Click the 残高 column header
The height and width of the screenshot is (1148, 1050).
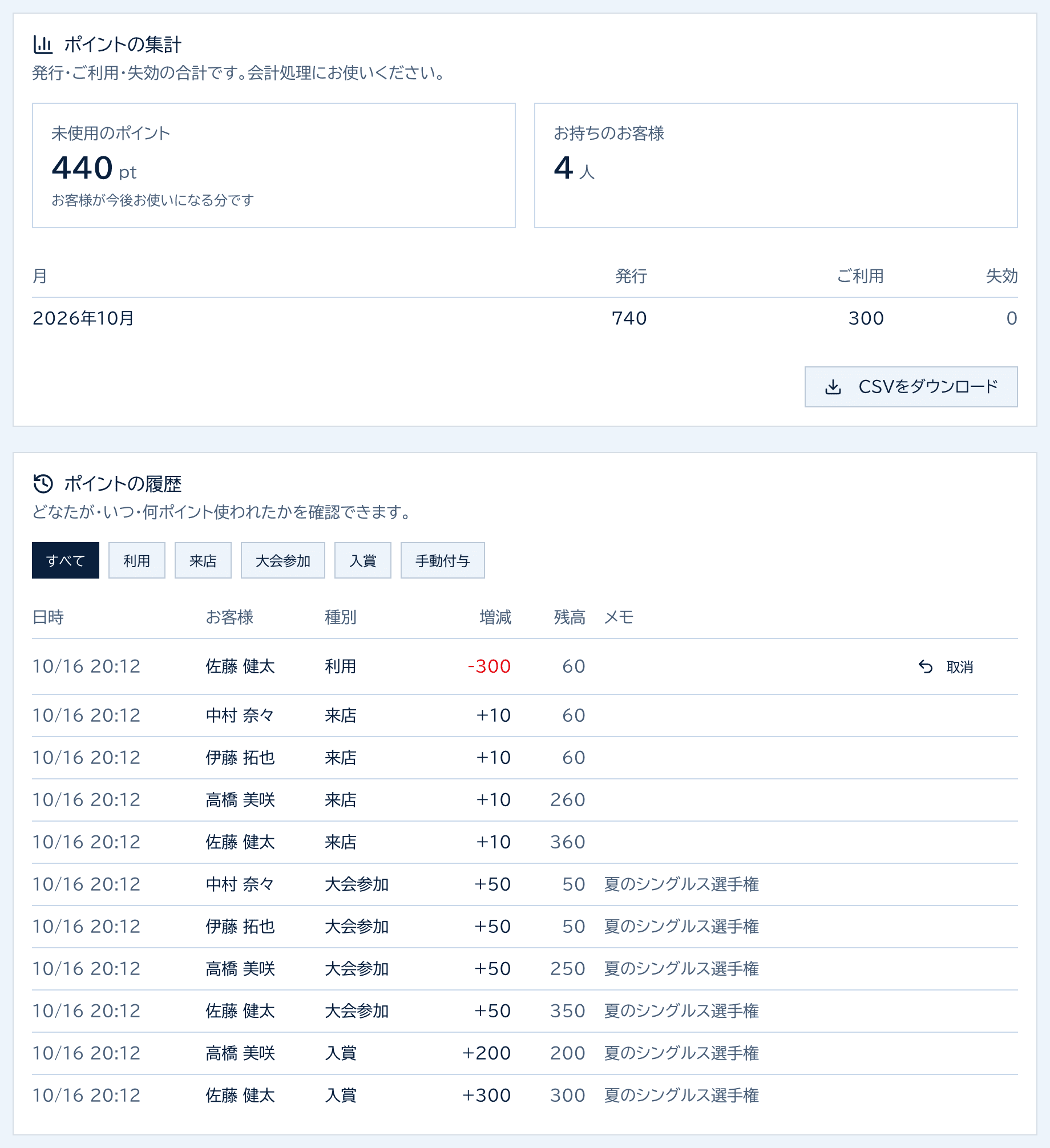[x=570, y=617]
